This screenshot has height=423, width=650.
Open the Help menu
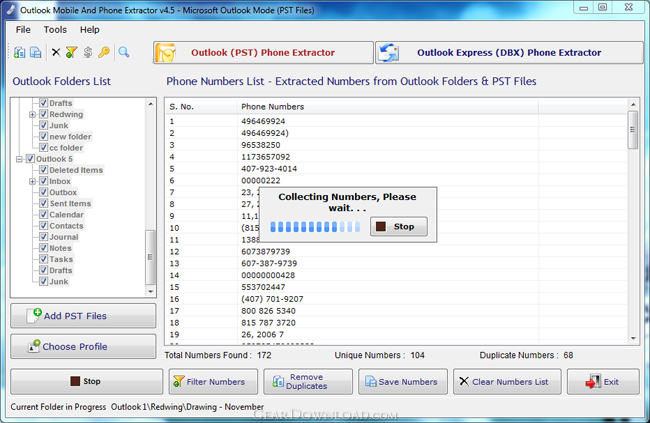(90, 30)
